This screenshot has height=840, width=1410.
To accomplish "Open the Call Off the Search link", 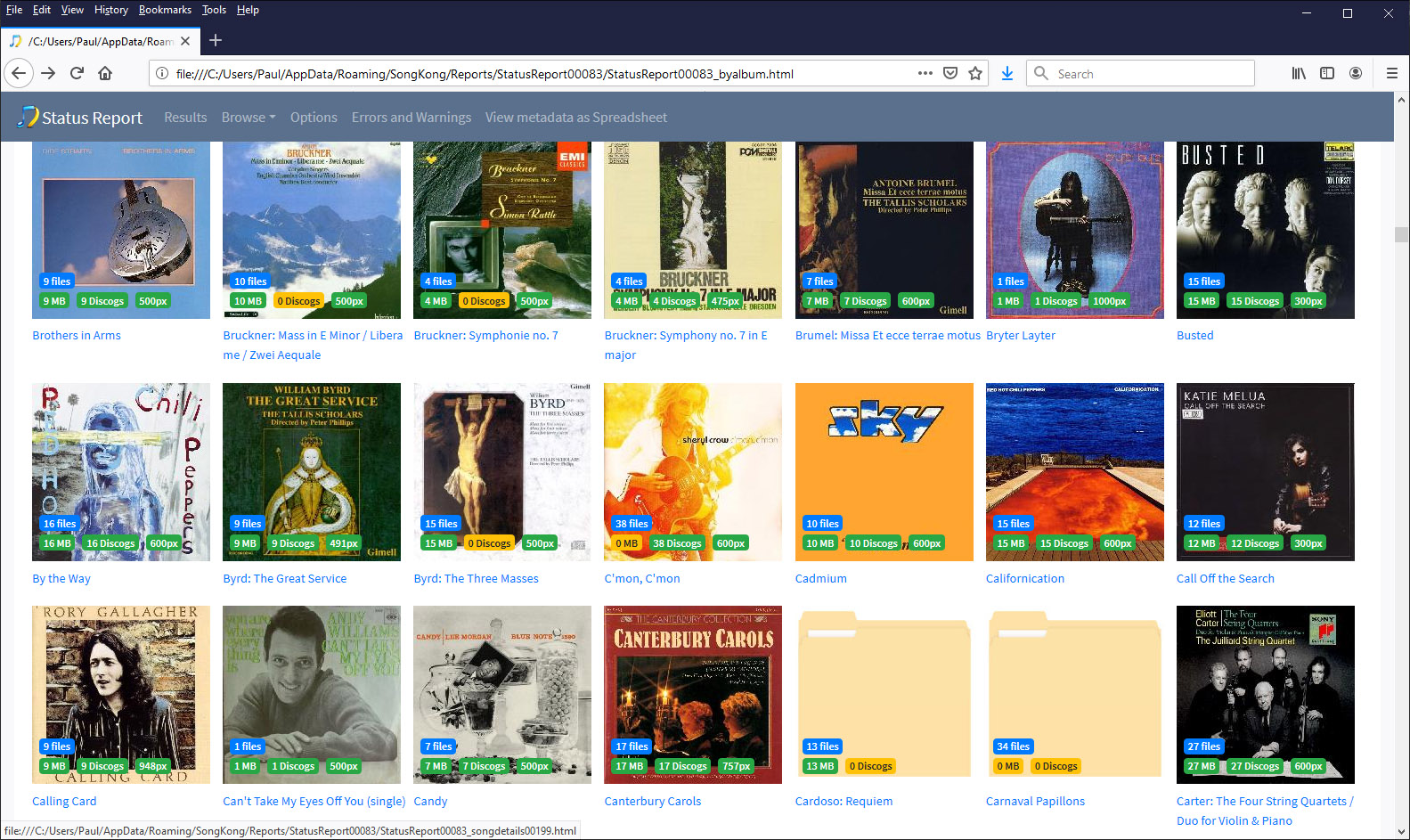I will pos(1226,579).
